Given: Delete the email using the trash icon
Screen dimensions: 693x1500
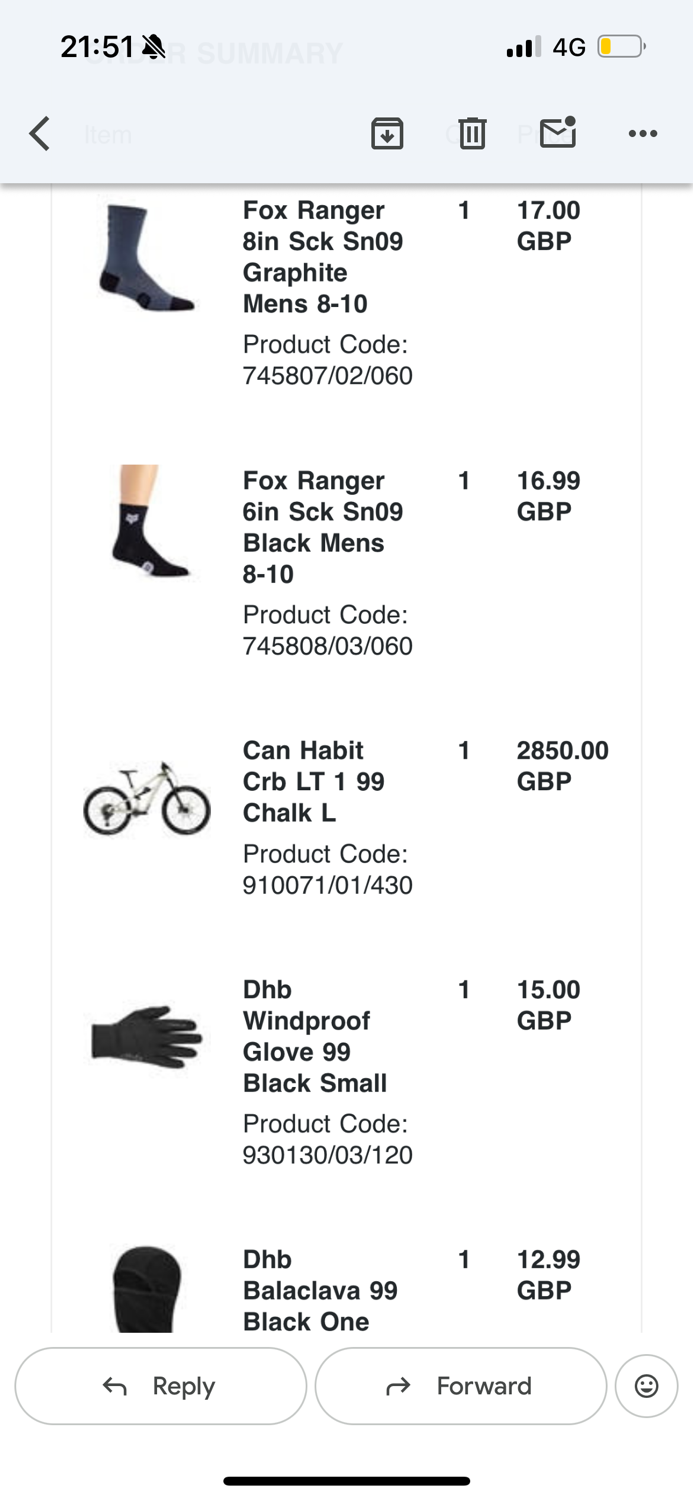Looking at the screenshot, I should click(472, 133).
